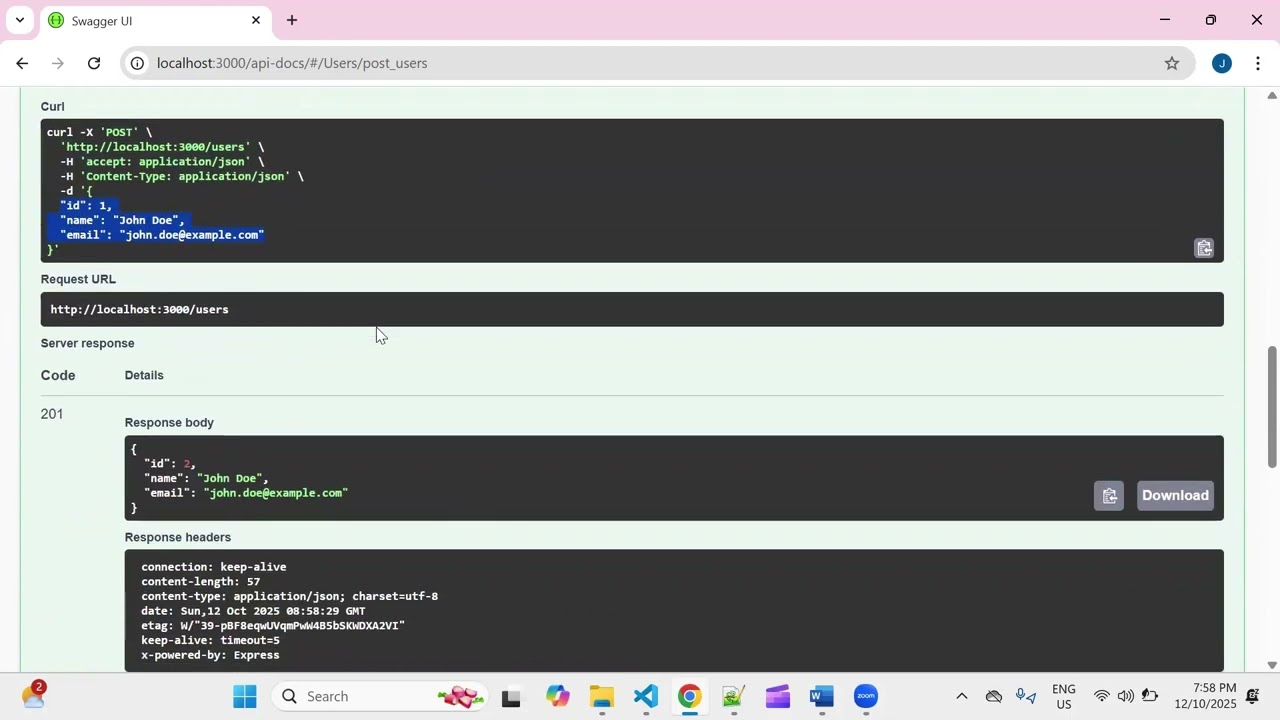Bookmark this page with the star icon
The image size is (1280, 720).
click(1172, 63)
